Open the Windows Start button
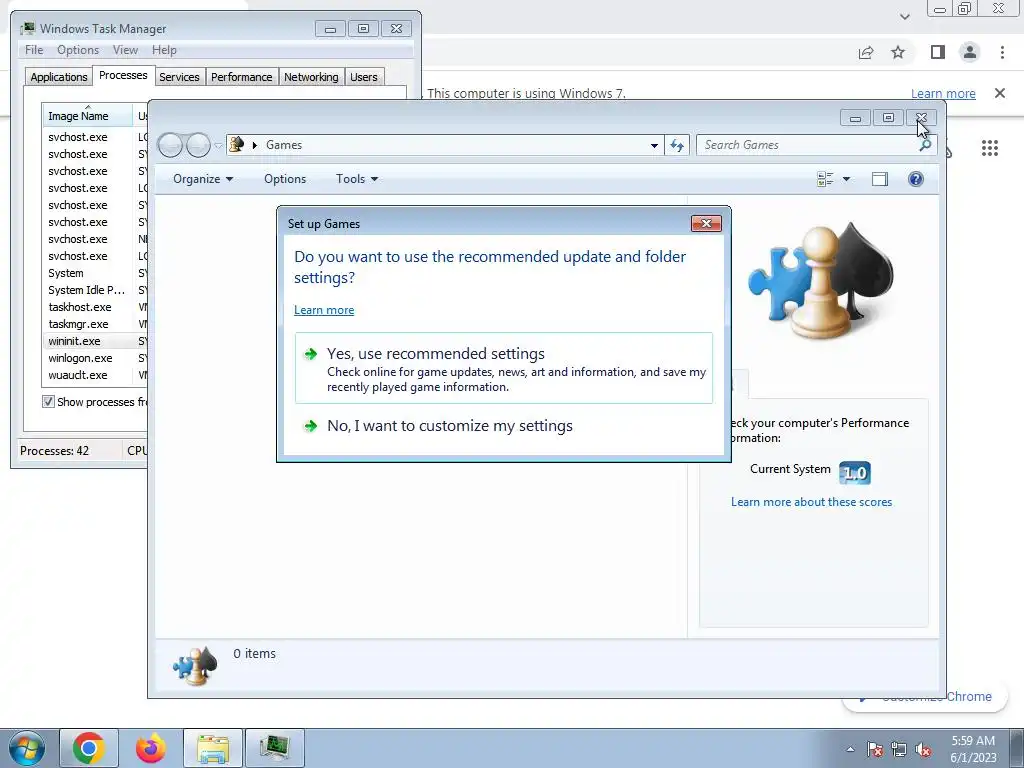1024x768 pixels. (26, 748)
